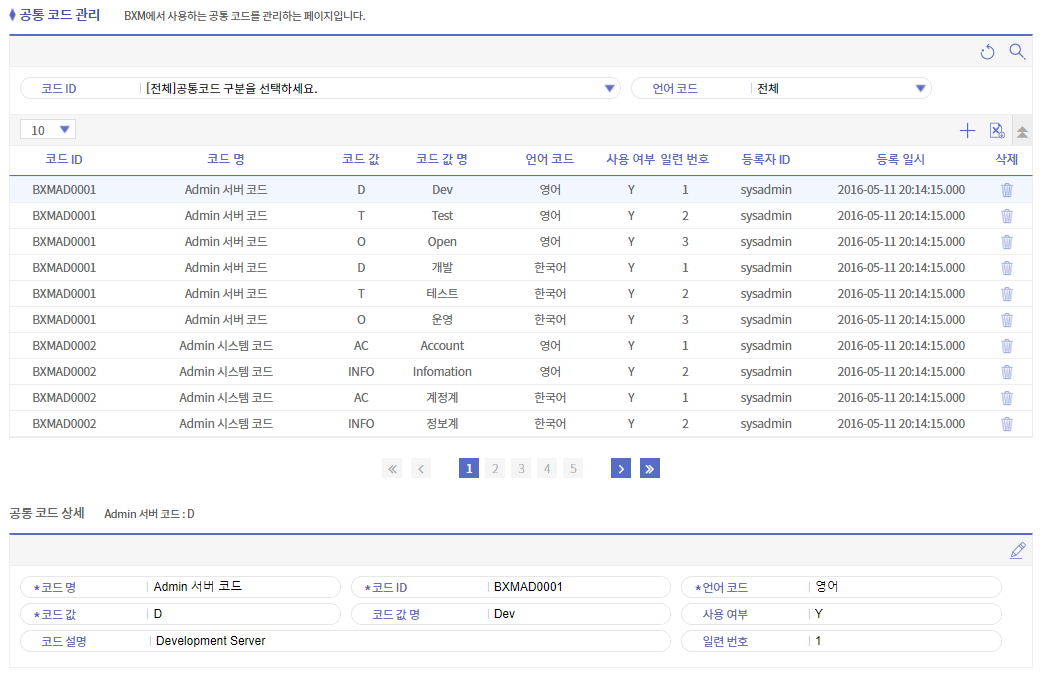Select the row with code value name Dev
This screenshot has width=1043, height=681.
point(521,190)
